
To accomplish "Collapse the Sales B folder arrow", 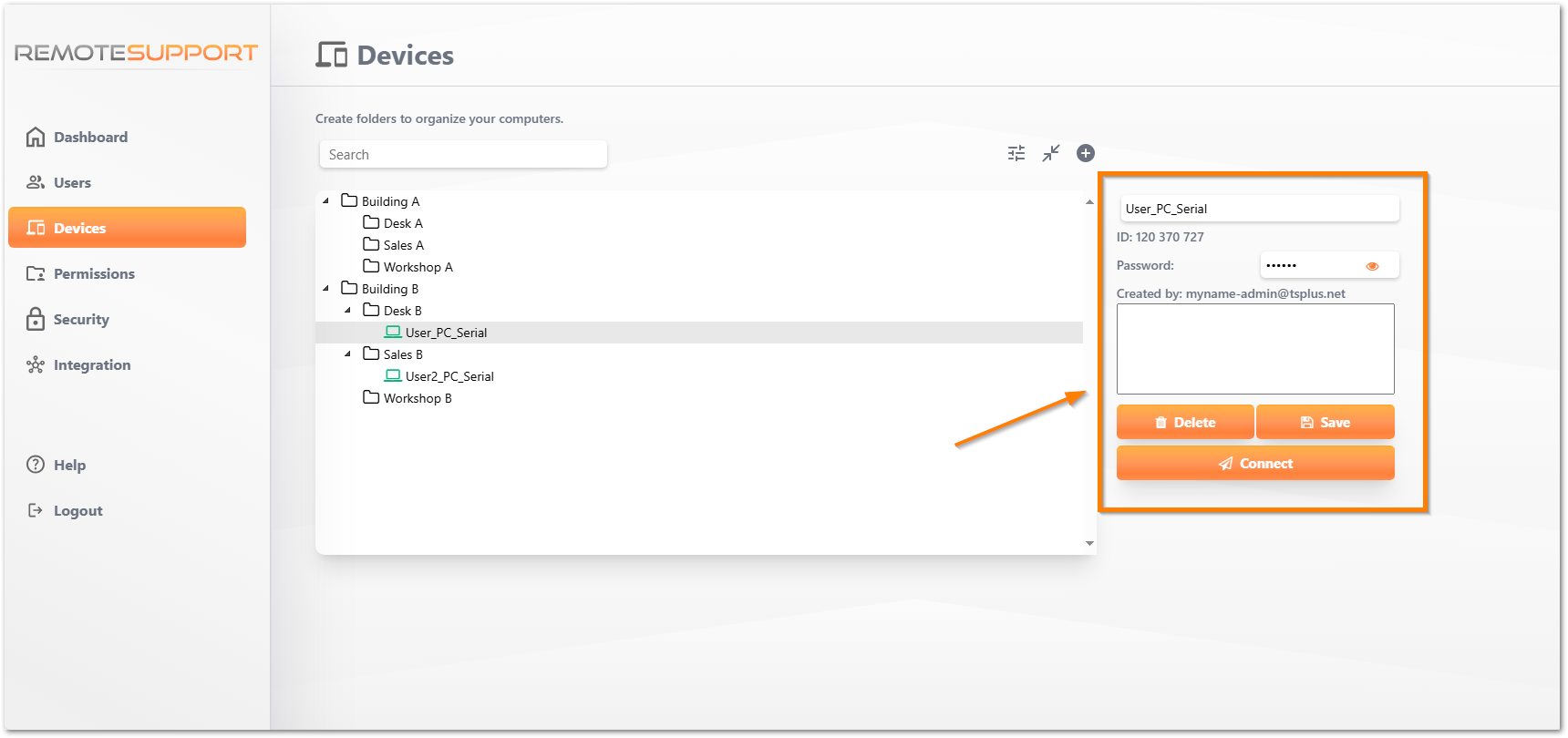I will tap(348, 354).
